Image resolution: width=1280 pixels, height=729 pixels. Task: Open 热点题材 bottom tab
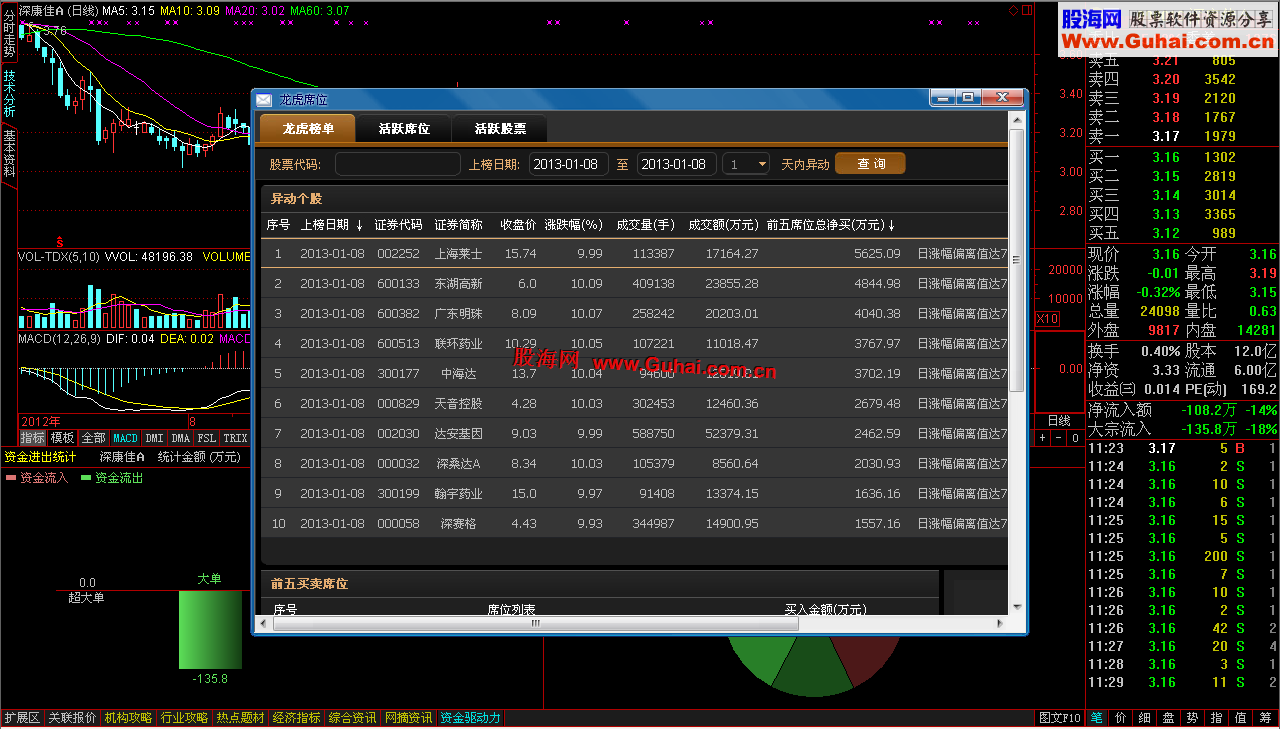pos(241,718)
